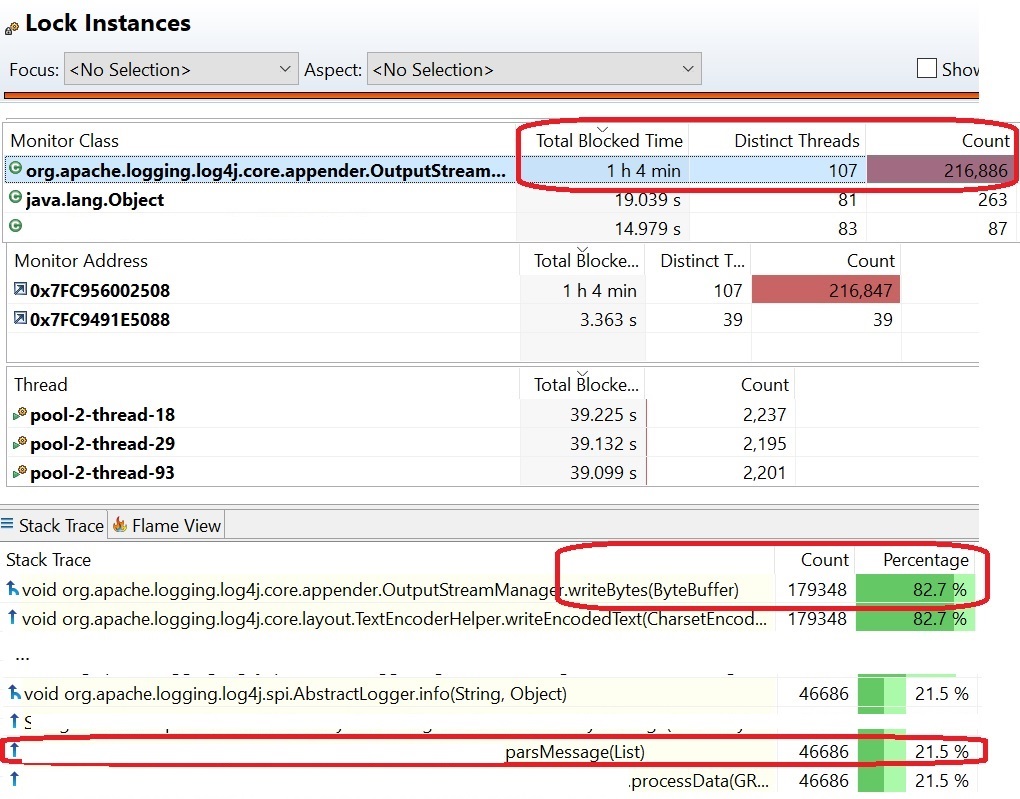Click the flame icon on the Flame View tab
1020x799 pixels.
pos(117,524)
